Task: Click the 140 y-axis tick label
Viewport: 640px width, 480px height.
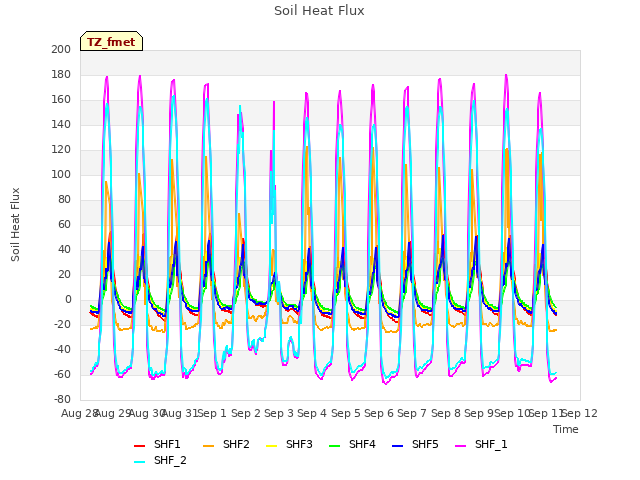Action: [x=61, y=124]
